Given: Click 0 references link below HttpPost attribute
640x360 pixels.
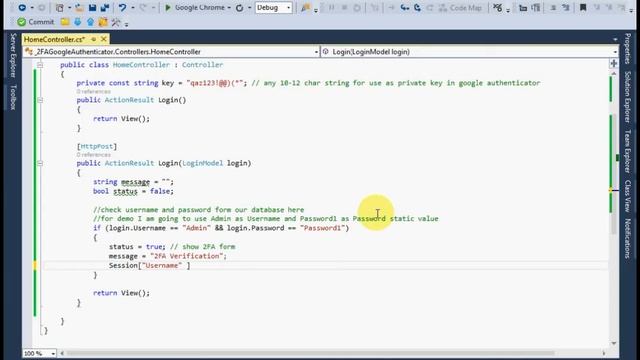Looking at the screenshot, I should (x=93, y=155).
